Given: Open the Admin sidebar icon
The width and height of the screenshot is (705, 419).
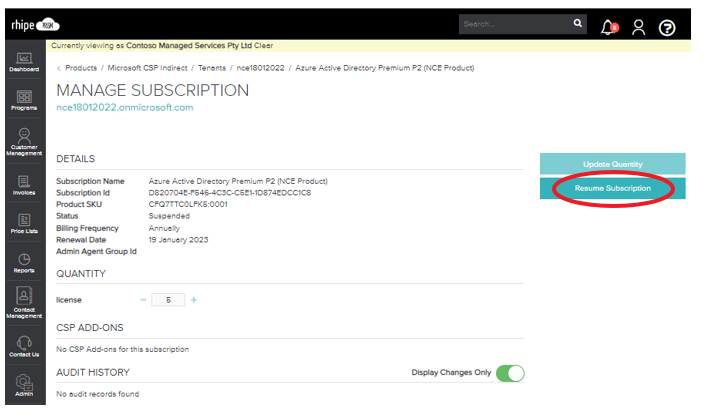Looking at the screenshot, I should click(x=24, y=385).
